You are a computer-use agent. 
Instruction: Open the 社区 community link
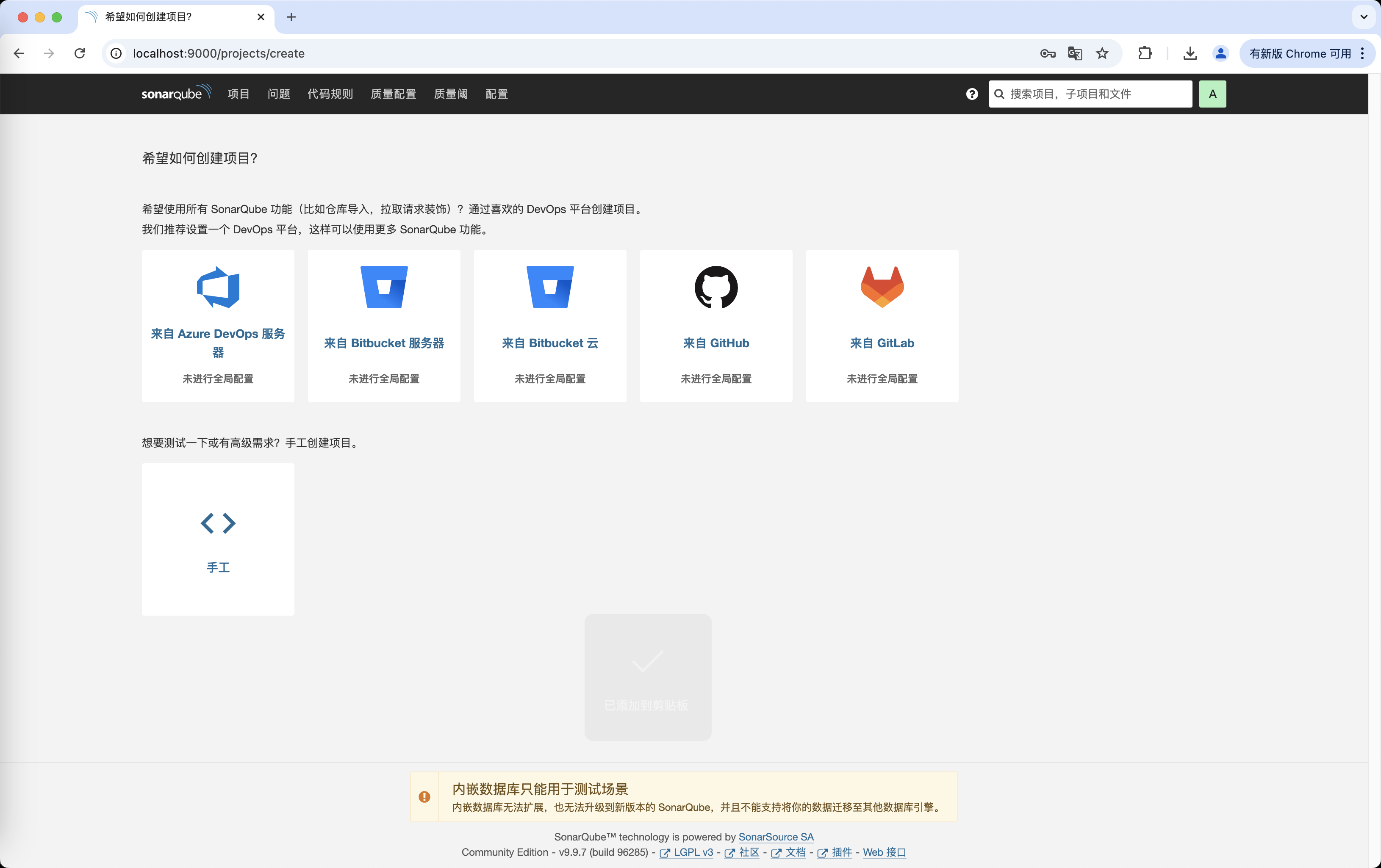742,852
